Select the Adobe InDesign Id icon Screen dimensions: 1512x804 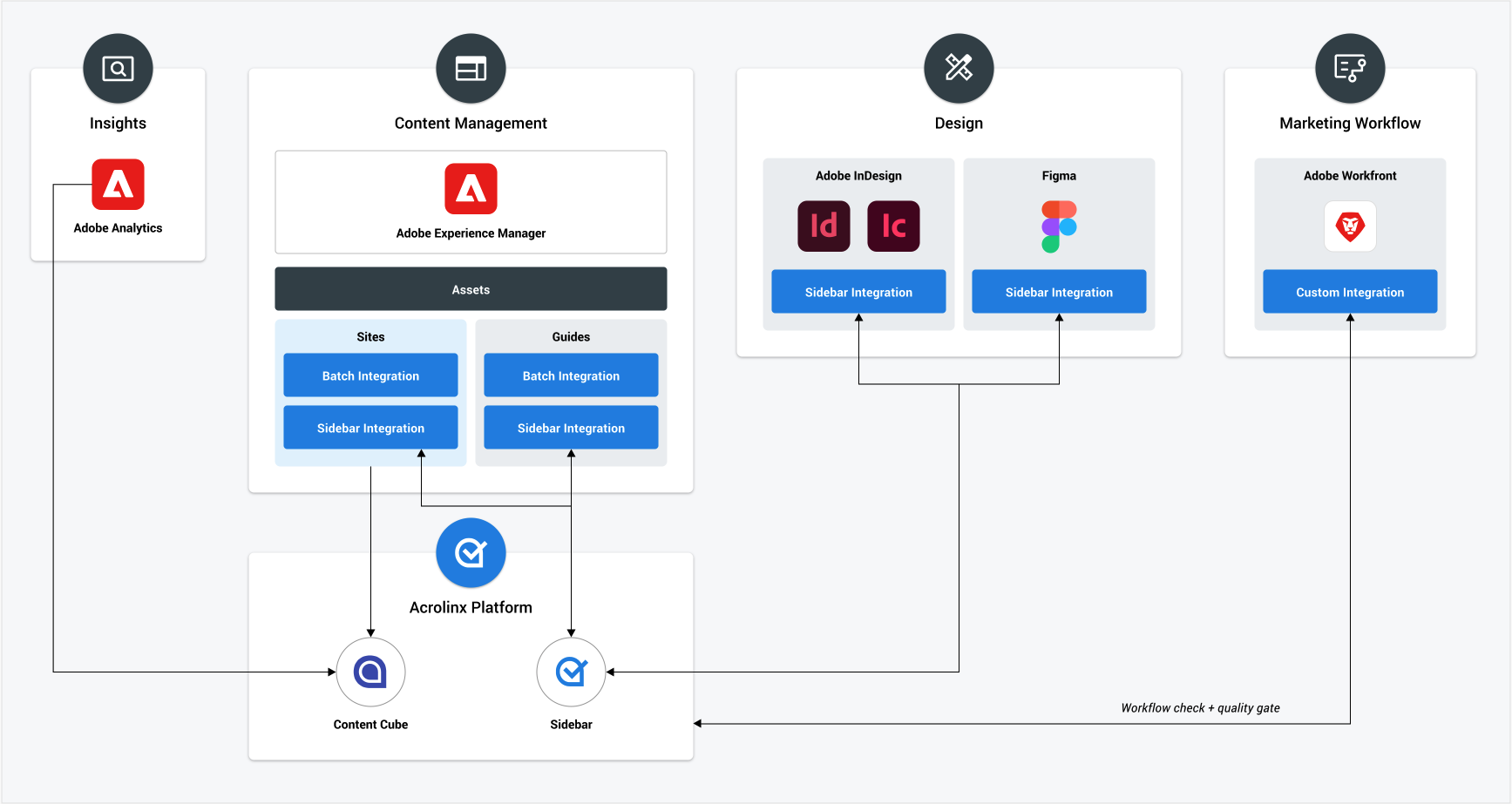tap(824, 226)
